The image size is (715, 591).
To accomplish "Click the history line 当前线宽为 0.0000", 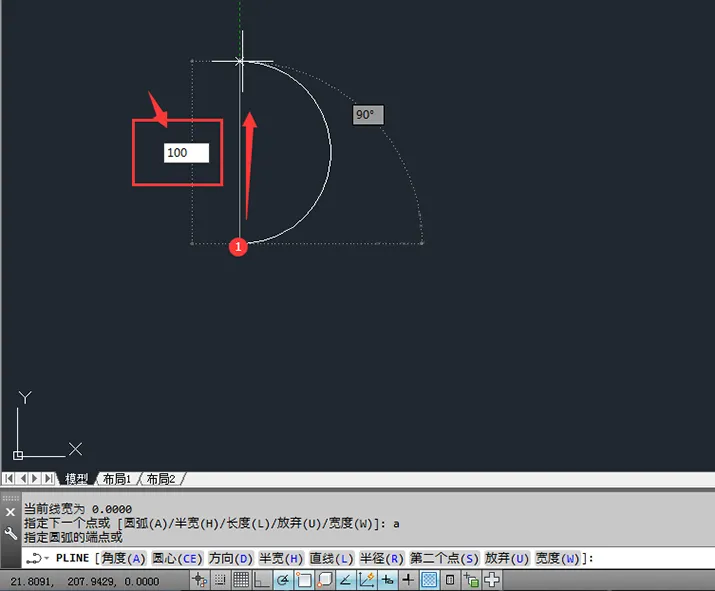I will tap(78, 509).
